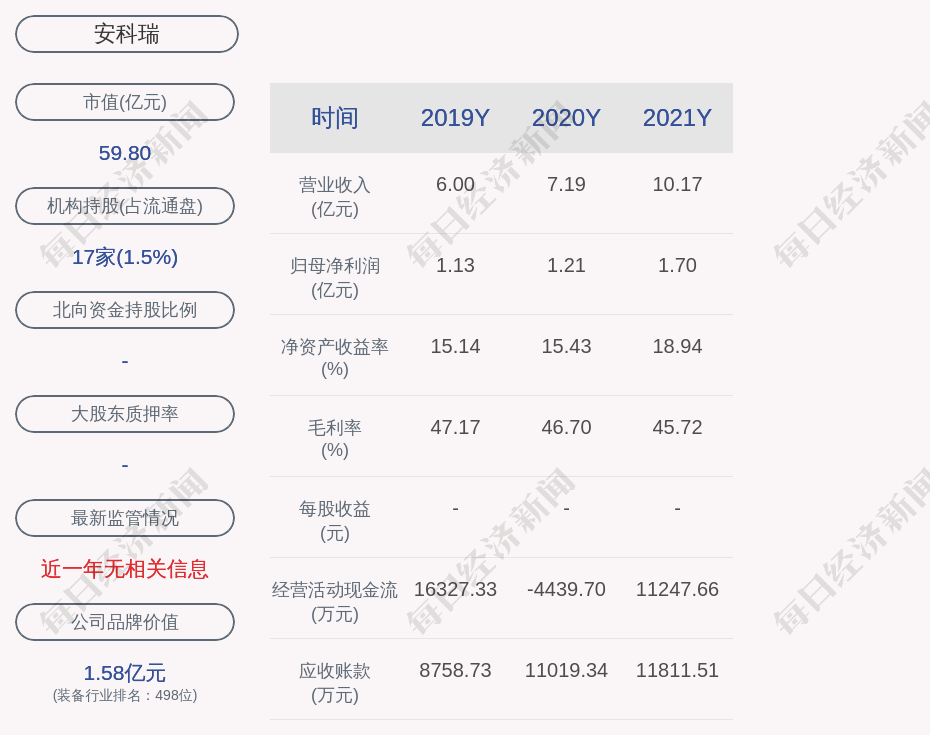
Task: Click the 2019Y 应收账款 value 8758.73
Action: pos(455,670)
